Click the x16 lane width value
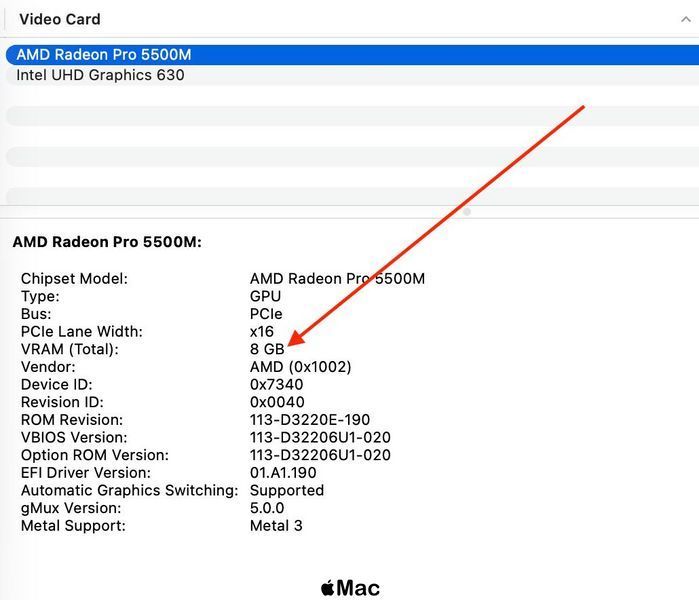The height and width of the screenshot is (600, 699). tap(262, 332)
